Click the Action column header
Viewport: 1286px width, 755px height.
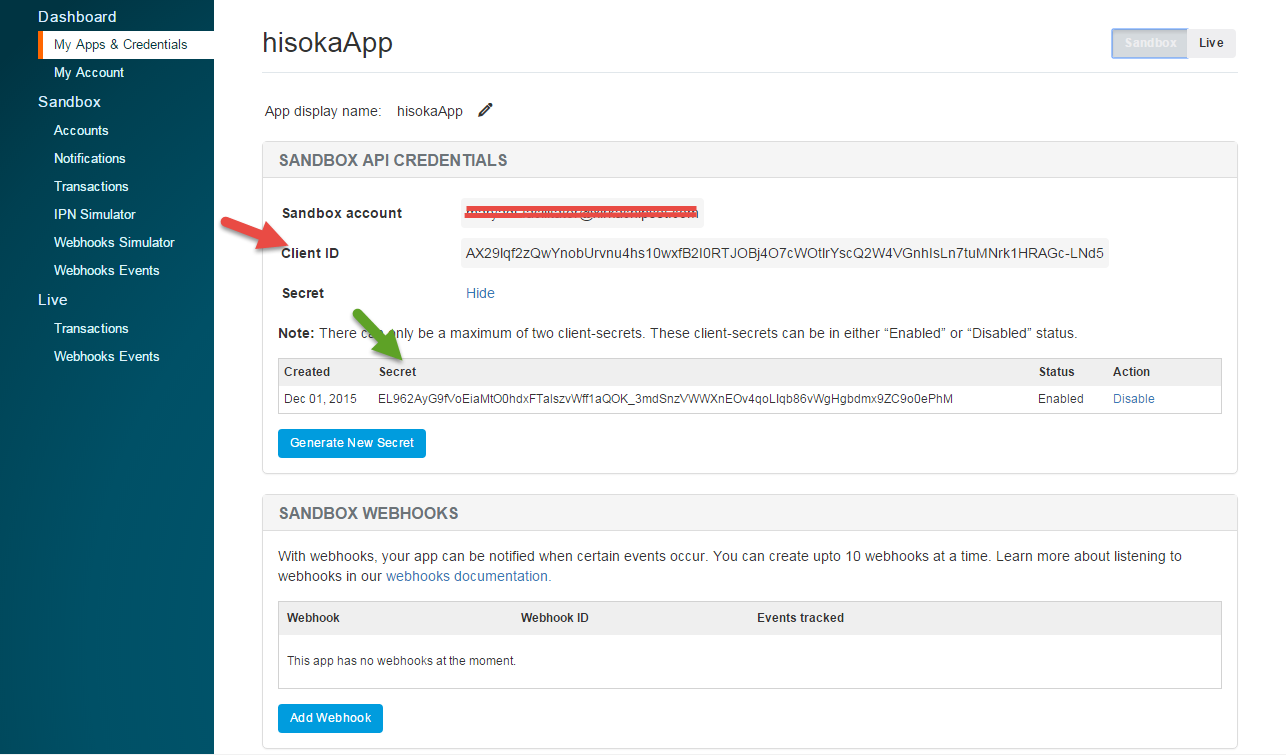(x=1132, y=372)
